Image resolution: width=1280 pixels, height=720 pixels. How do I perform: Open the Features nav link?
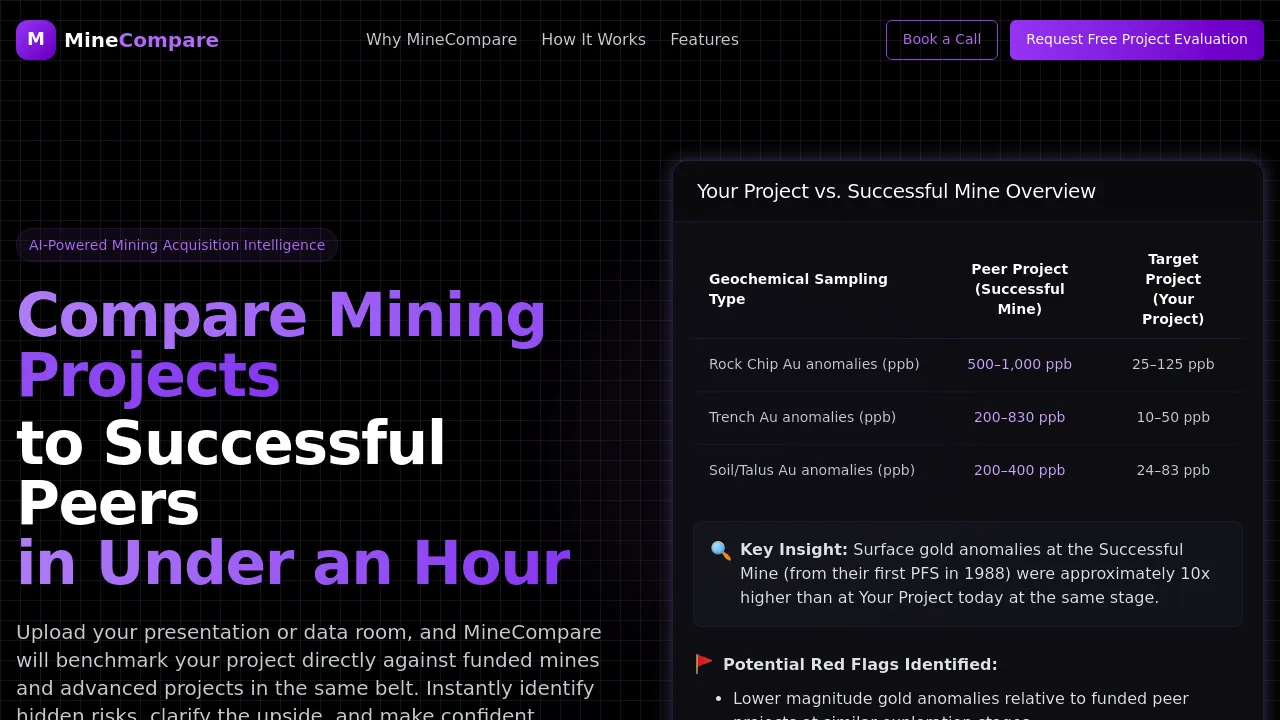coord(704,40)
